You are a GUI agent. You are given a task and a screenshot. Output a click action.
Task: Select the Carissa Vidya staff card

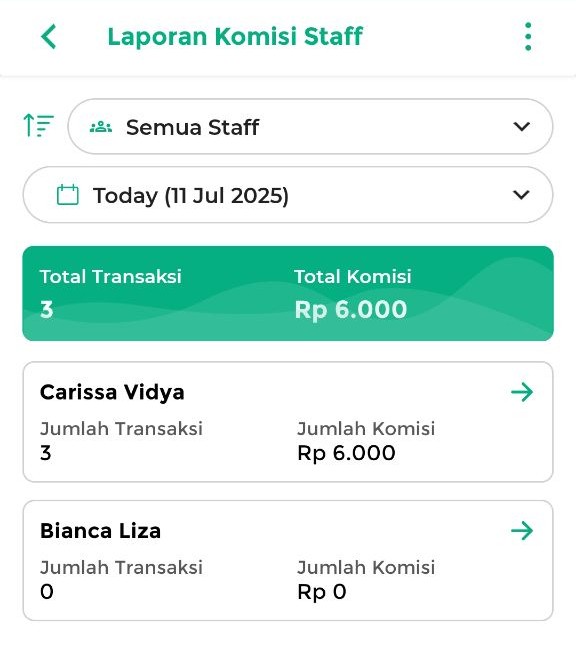[288, 422]
